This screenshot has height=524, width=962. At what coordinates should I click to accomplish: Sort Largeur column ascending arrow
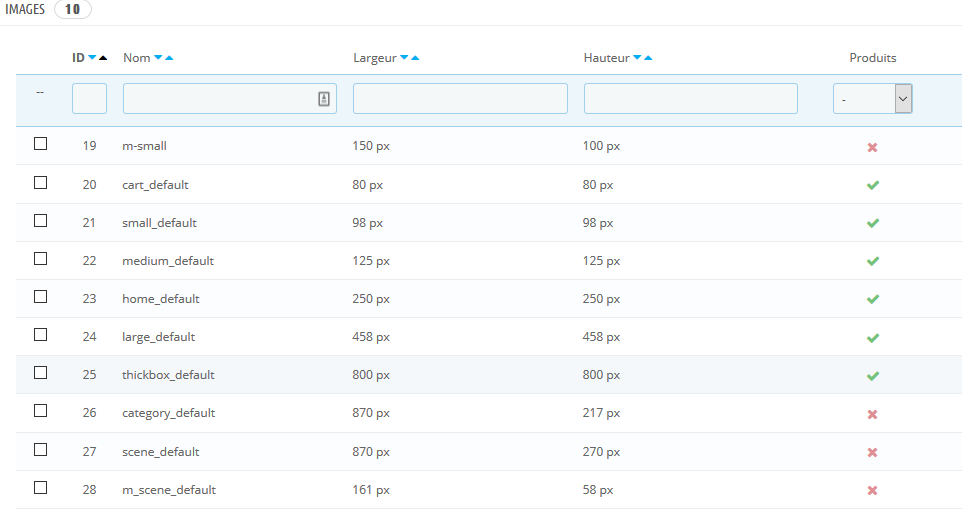415,58
